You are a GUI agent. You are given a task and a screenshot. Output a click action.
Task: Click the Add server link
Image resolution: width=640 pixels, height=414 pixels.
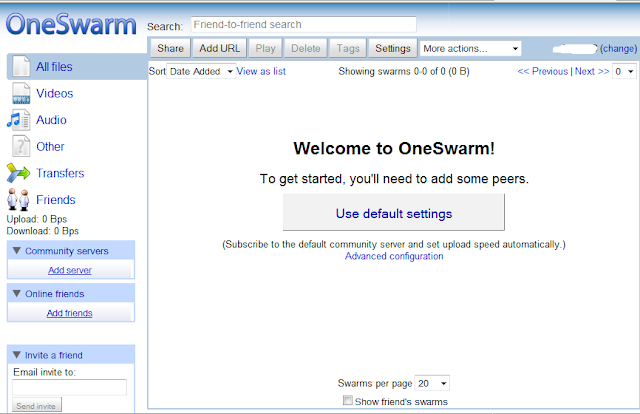70,270
